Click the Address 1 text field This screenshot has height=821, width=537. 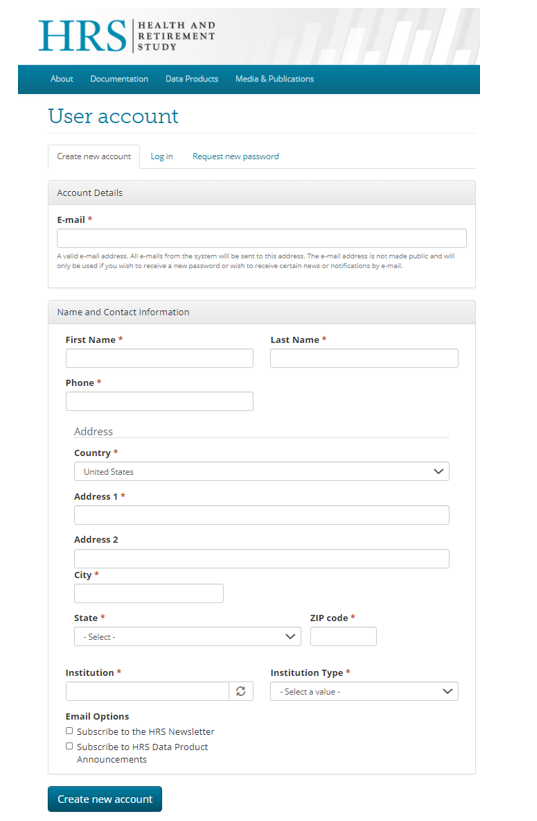tap(262, 515)
